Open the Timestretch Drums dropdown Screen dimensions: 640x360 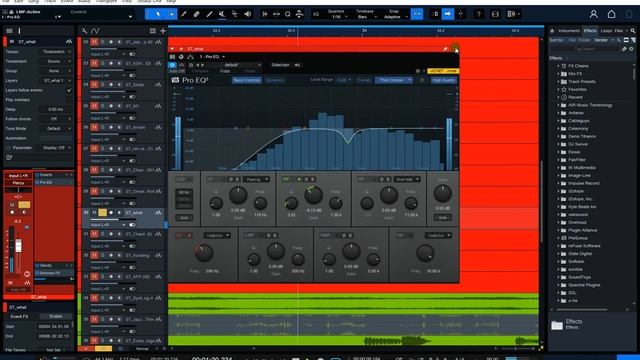coord(56,61)
